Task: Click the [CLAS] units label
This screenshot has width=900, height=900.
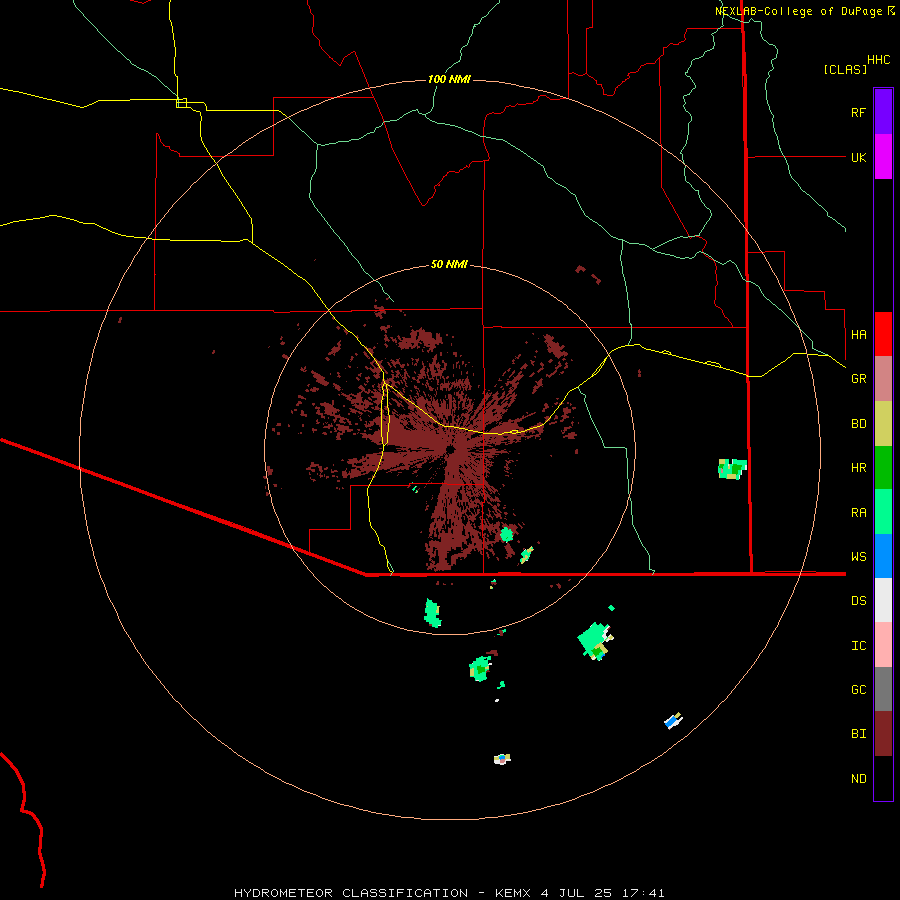Action: click(x=845, y=69)
